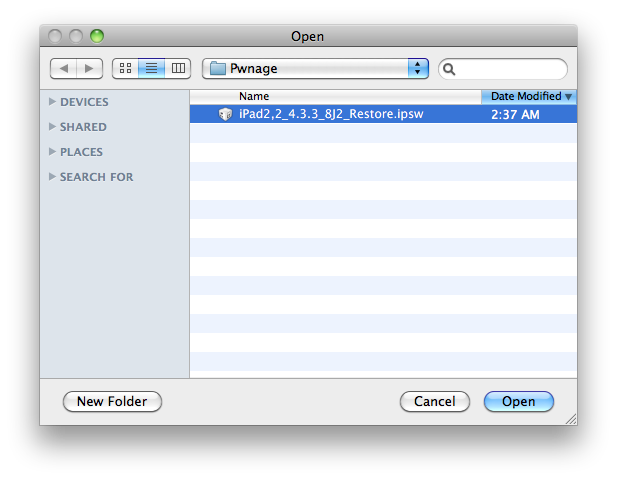Screen dimensions: 617x480
Task: Go forward with the right arrow button
Action: (x=90, y=68)
